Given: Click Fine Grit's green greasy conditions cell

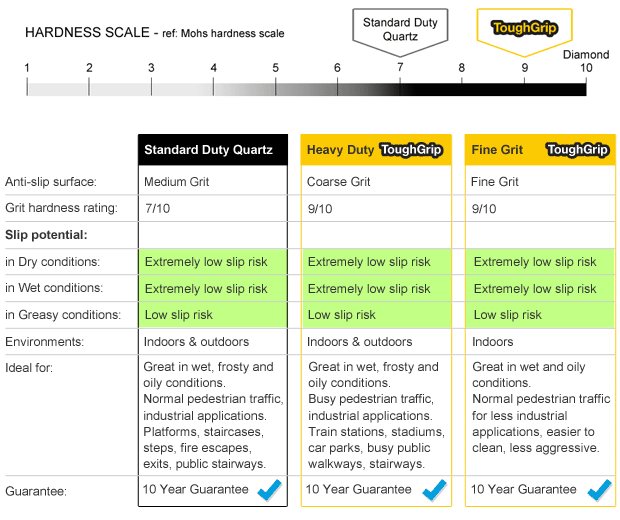Looking at the screenshot, I should 542,315.
